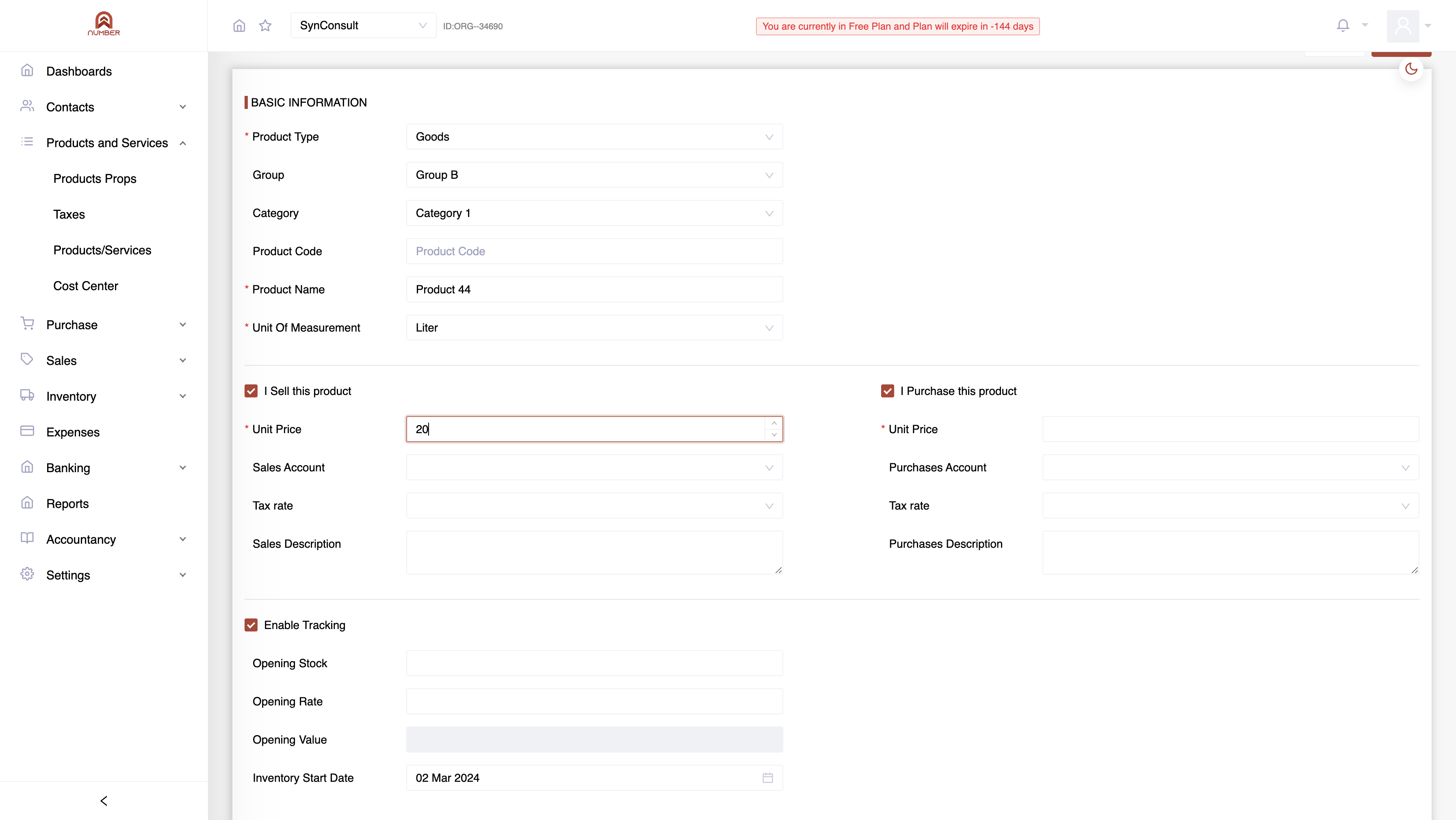This screenshot has width=1456, height=820.
Task: Click the Product Code input field
Action: [594, 251]
